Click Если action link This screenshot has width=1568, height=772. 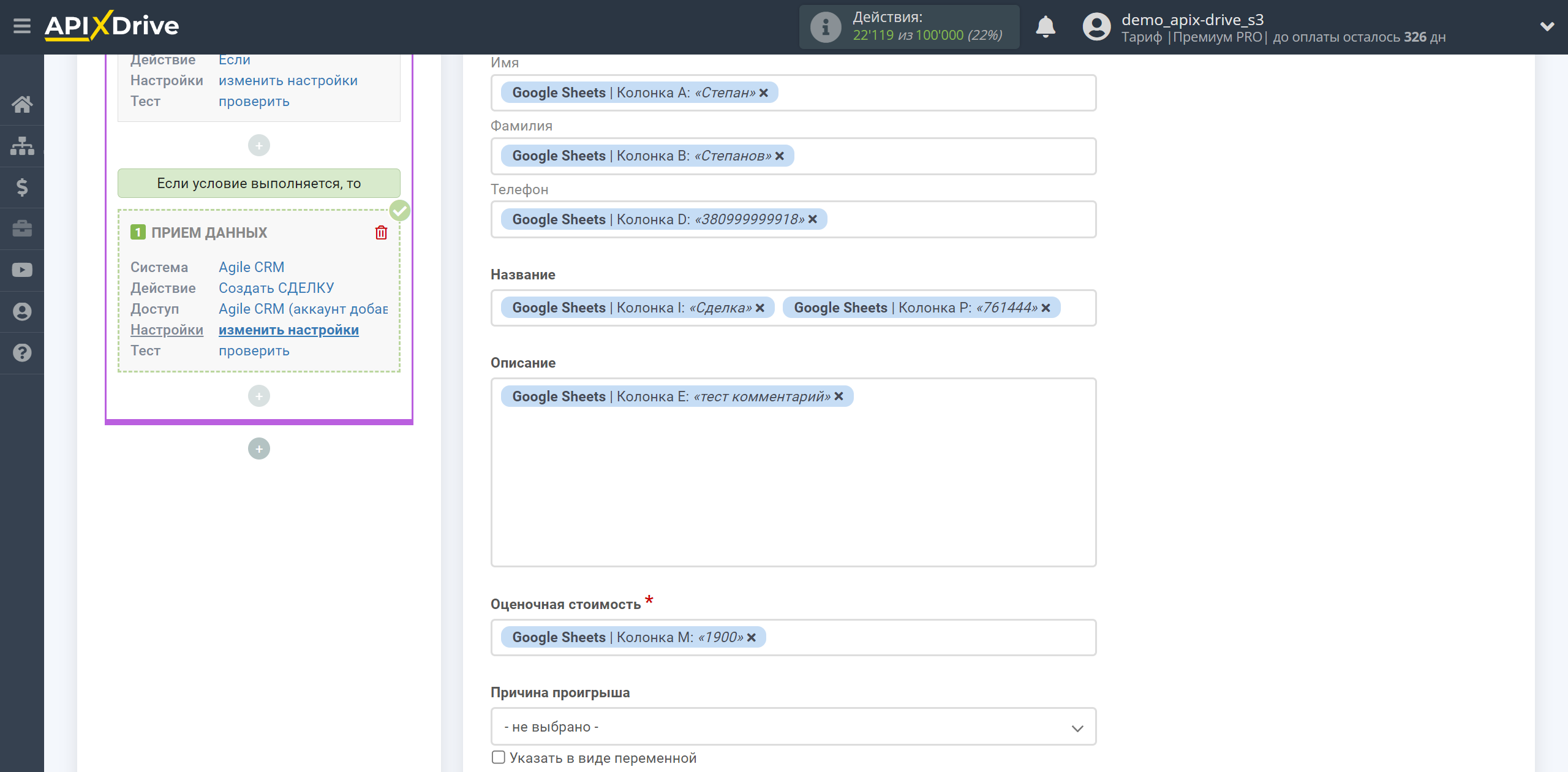pyautogui.click(x=235, y=59)
